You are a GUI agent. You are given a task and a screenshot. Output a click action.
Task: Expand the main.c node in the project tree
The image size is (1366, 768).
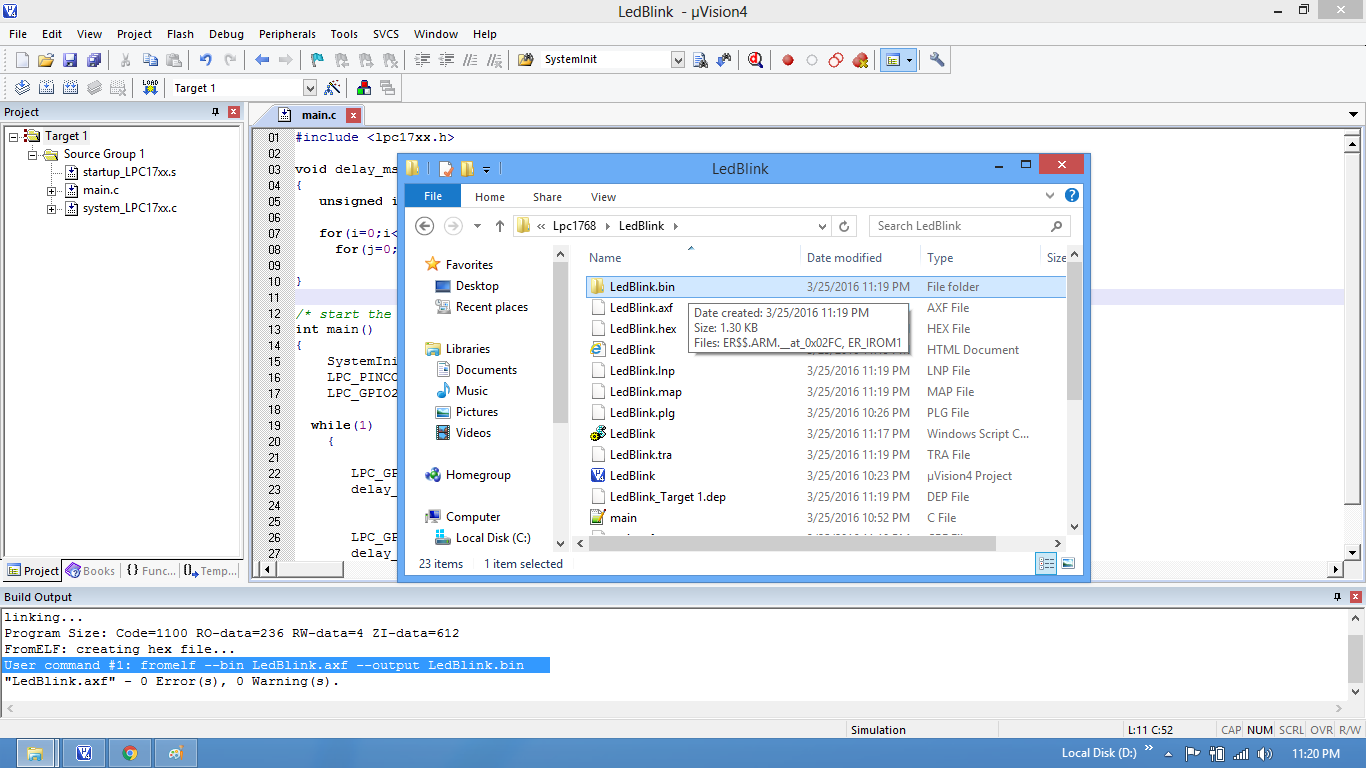52,190
